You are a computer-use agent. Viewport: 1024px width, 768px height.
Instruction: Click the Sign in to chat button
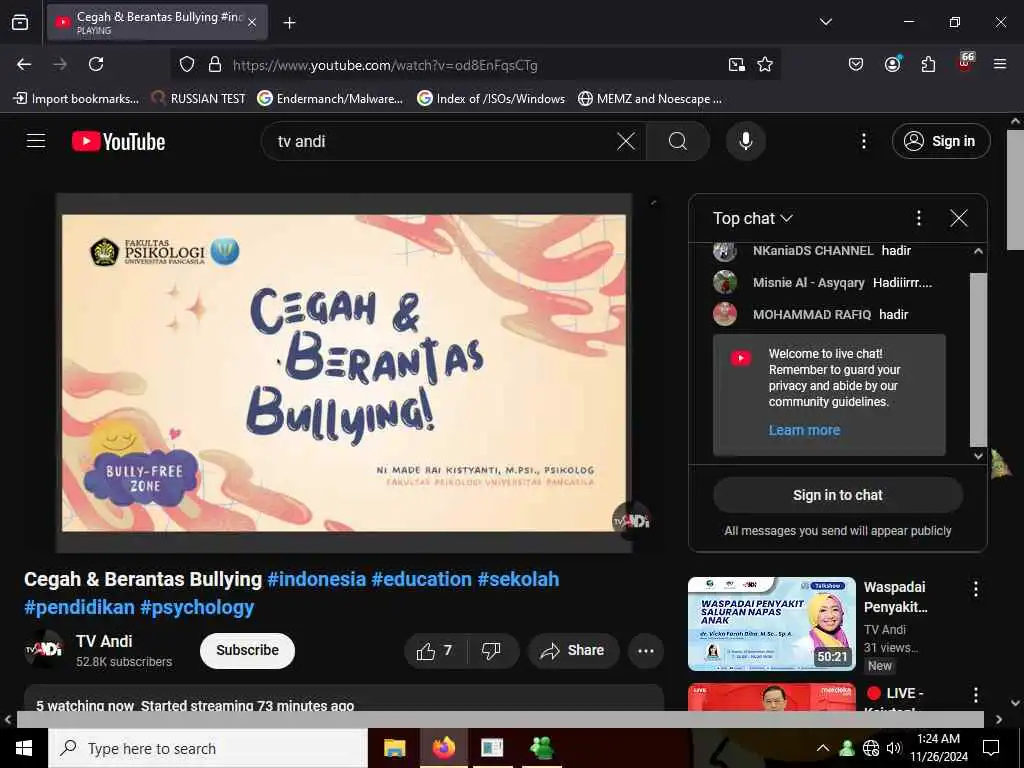click(x=838, y=495)
